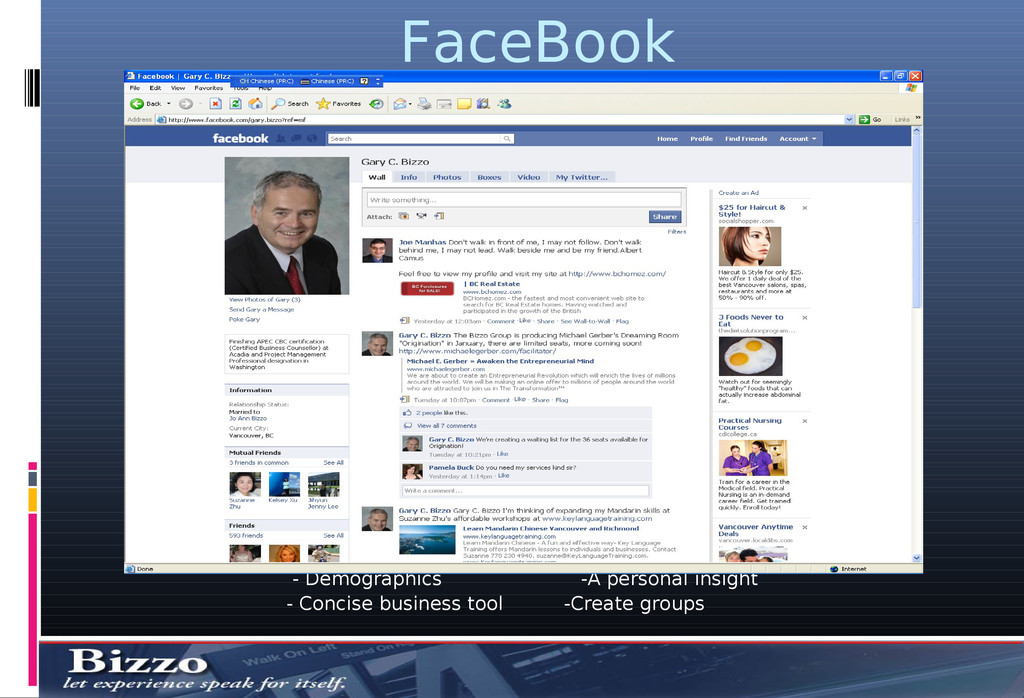The height and width of the screenshot is (698, 1024).
Task: Click the Edit icon next to Print
Action: point(444,104)
